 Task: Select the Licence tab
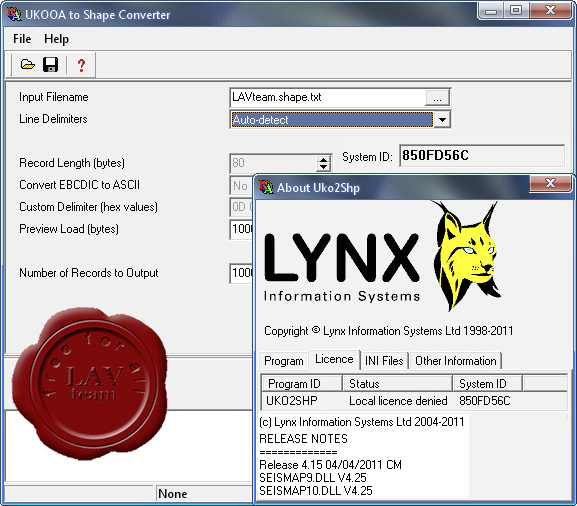(334, 359)
